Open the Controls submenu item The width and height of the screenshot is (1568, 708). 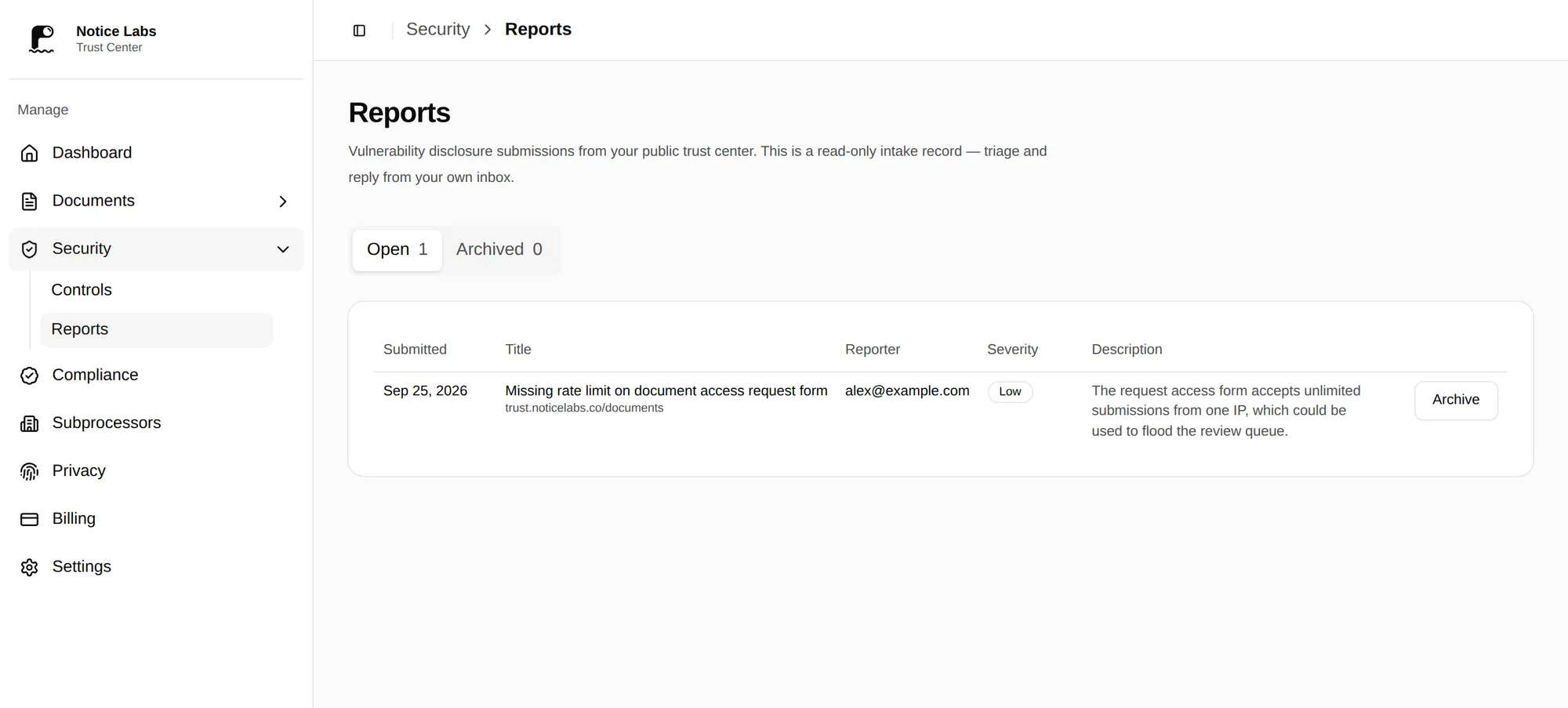82,290
